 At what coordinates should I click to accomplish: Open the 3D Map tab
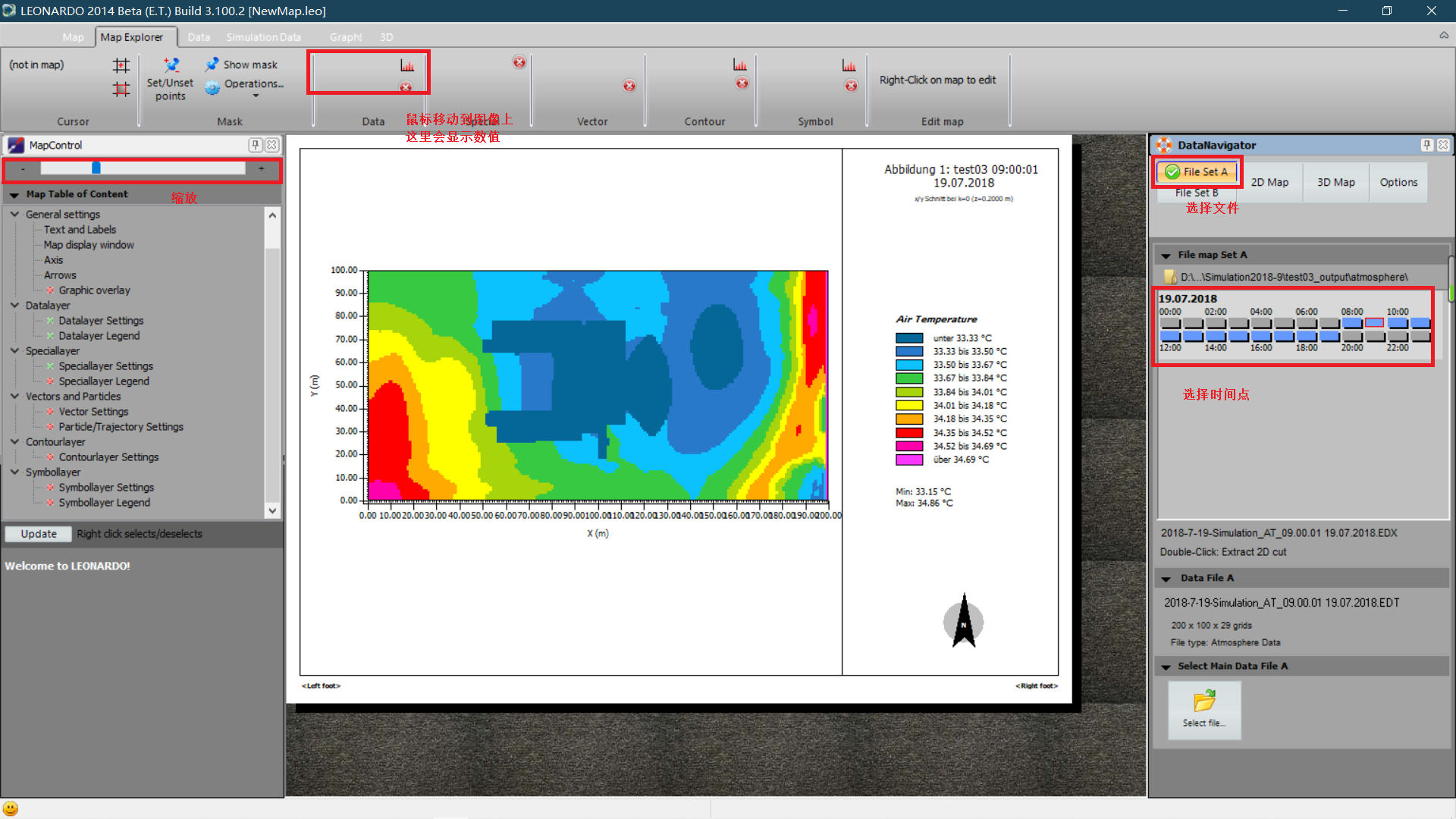coord(1335,183)
